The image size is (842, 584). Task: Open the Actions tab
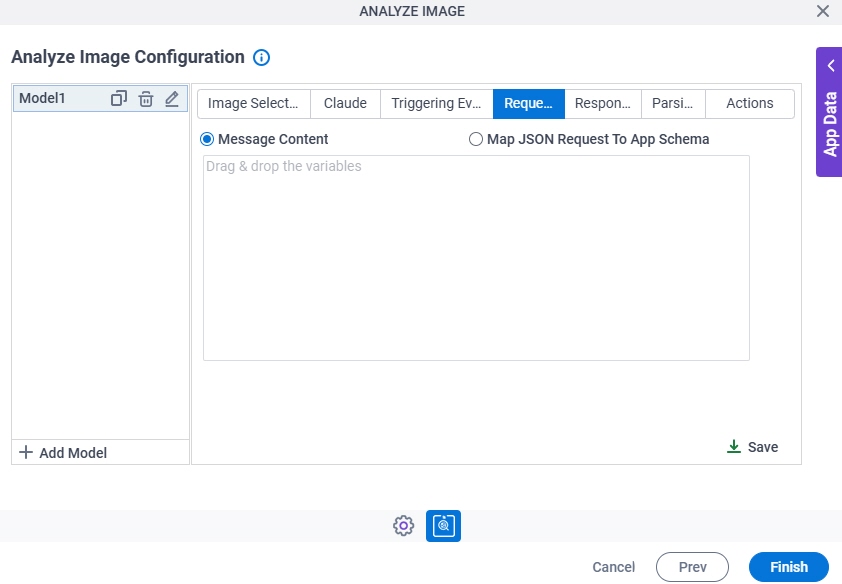[750, 104]
